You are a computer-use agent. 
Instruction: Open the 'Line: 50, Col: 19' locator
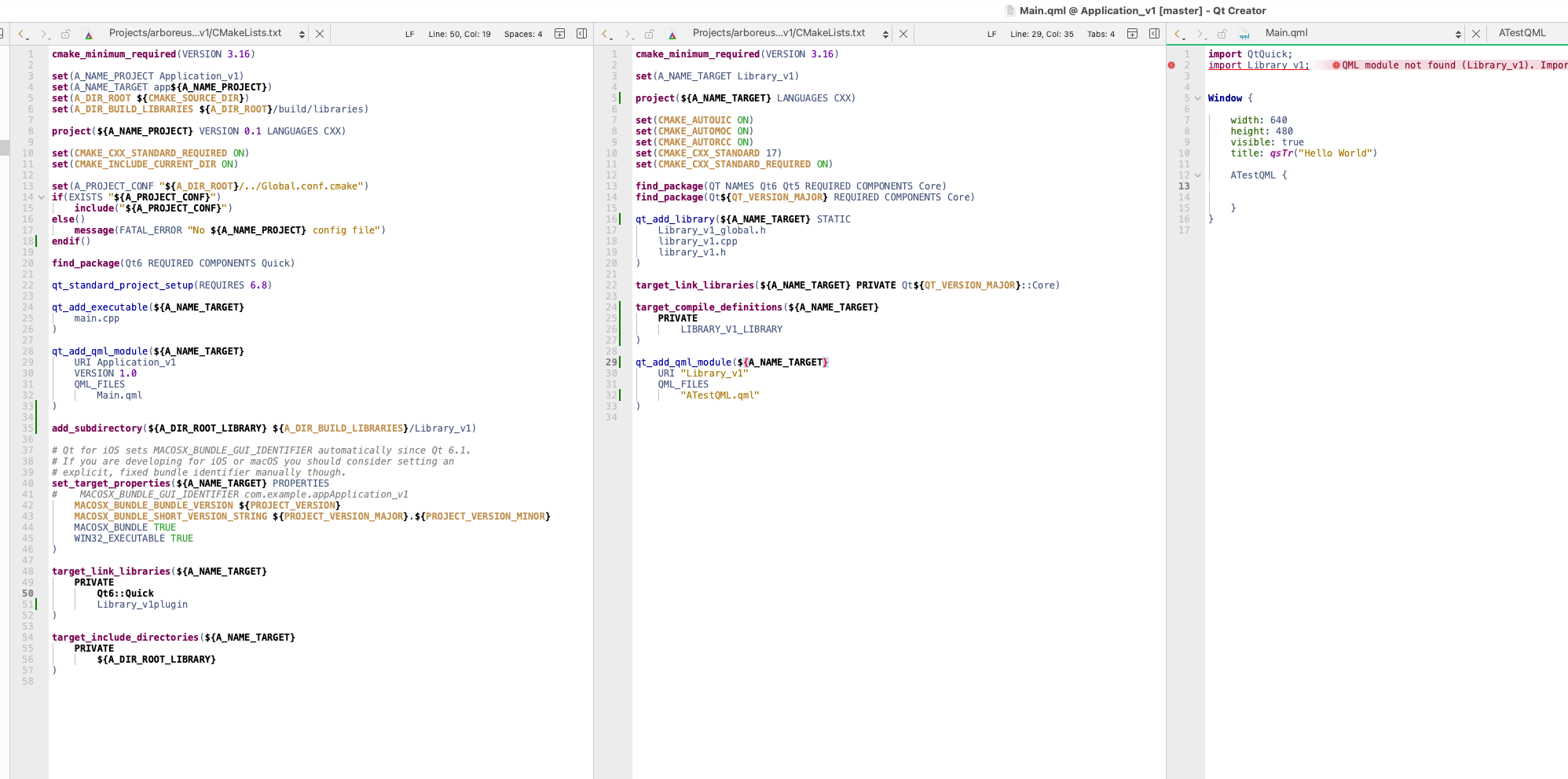(x=460, y=34)
